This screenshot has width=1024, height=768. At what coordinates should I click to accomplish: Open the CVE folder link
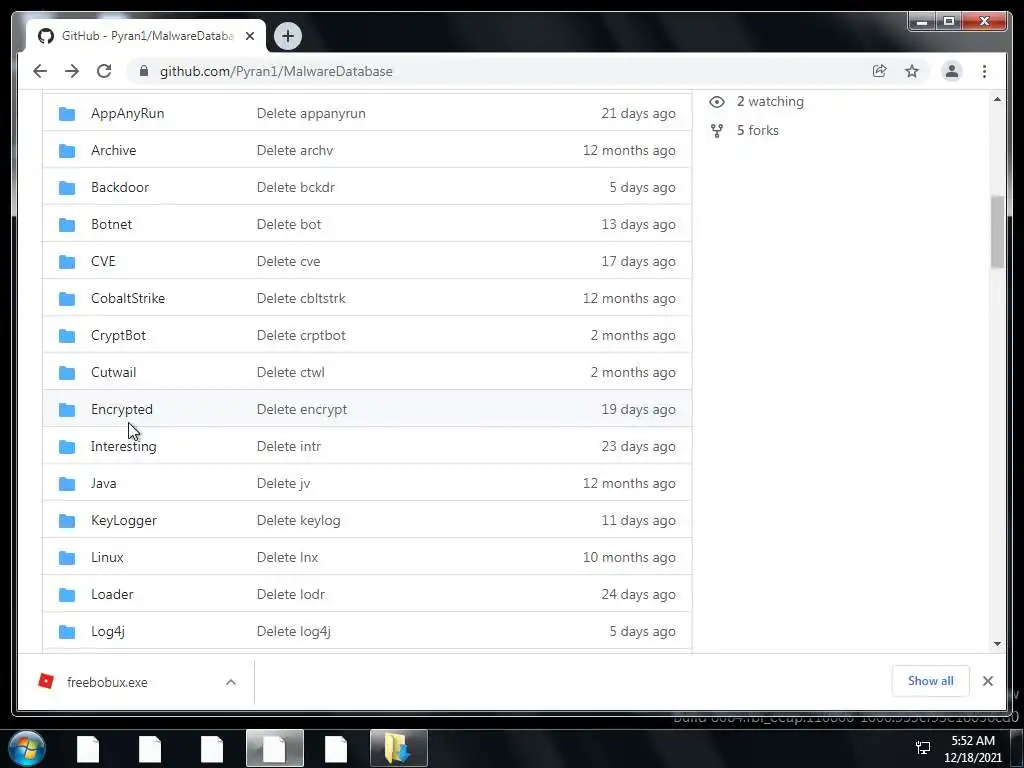click(x=103, y=261)
